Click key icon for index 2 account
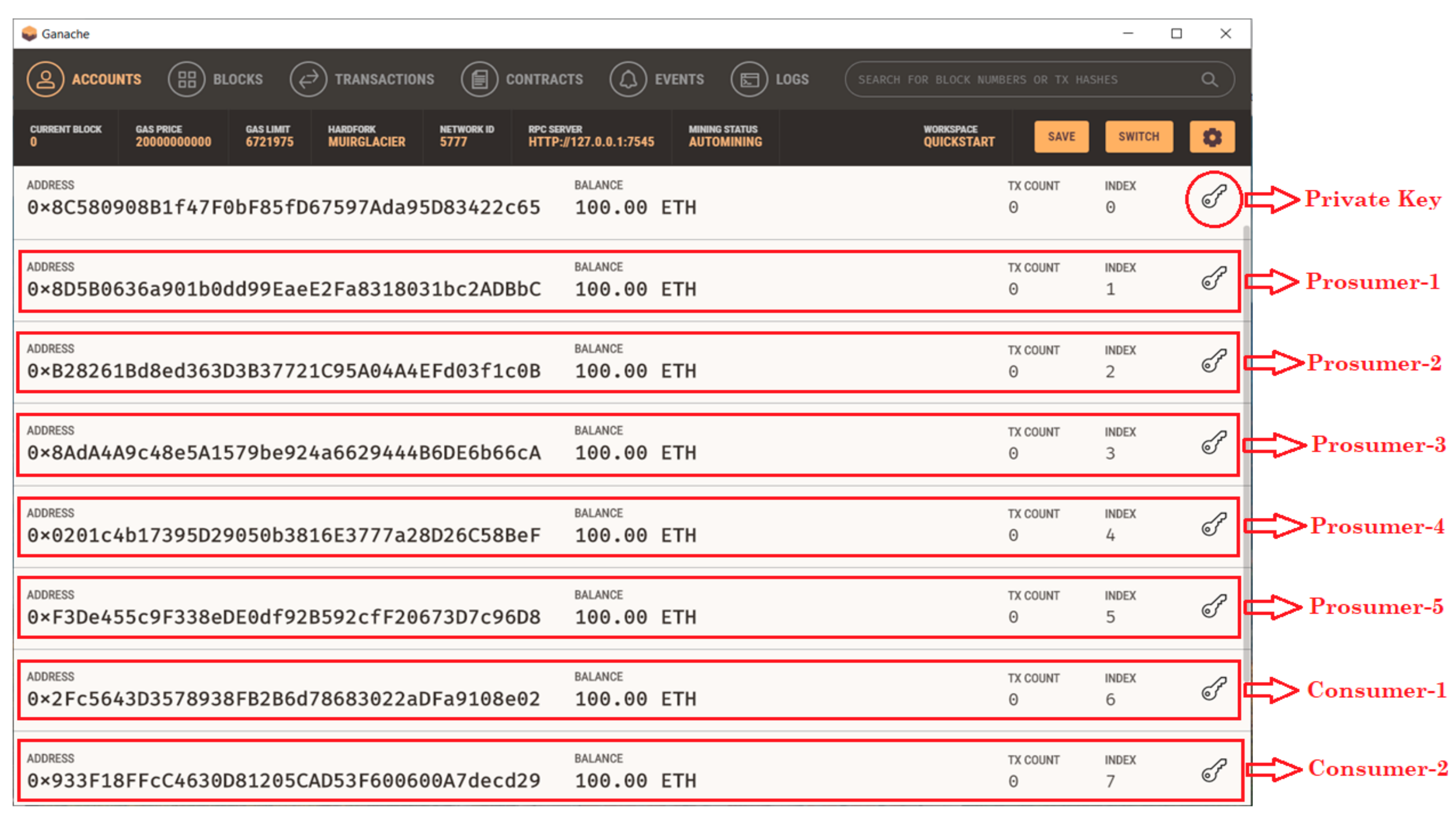This screenshot has height=821, width=1456. pos(1213,361)
